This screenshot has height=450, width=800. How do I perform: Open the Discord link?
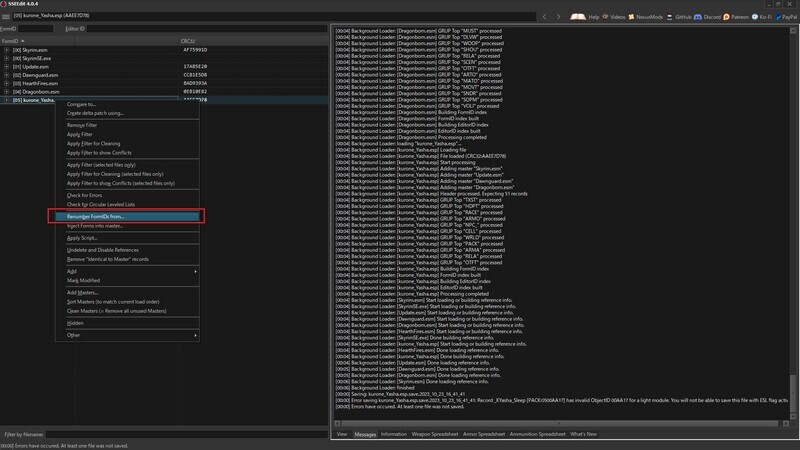[x=707, y=17]
